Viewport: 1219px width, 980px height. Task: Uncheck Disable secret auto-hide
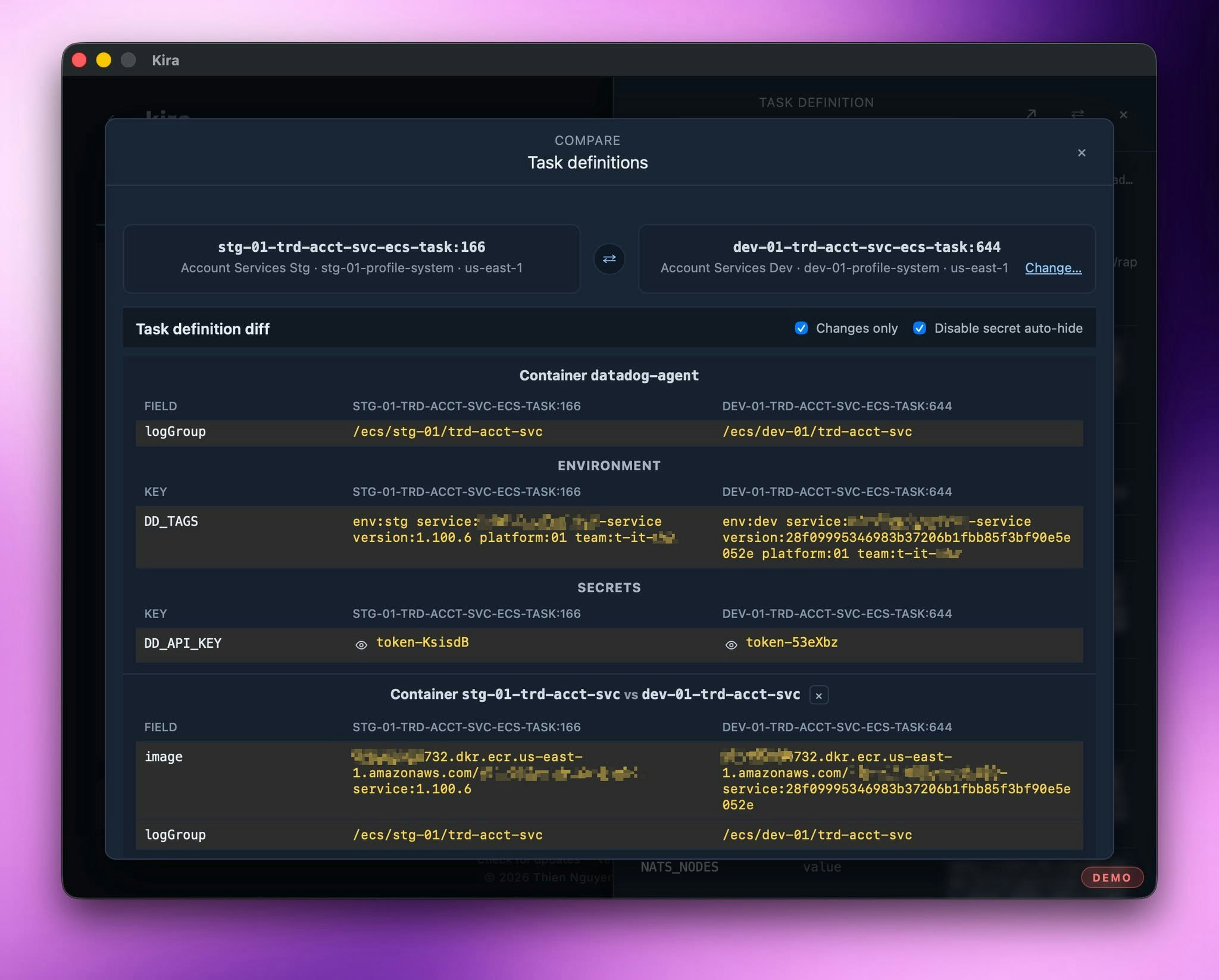[919, 328]
